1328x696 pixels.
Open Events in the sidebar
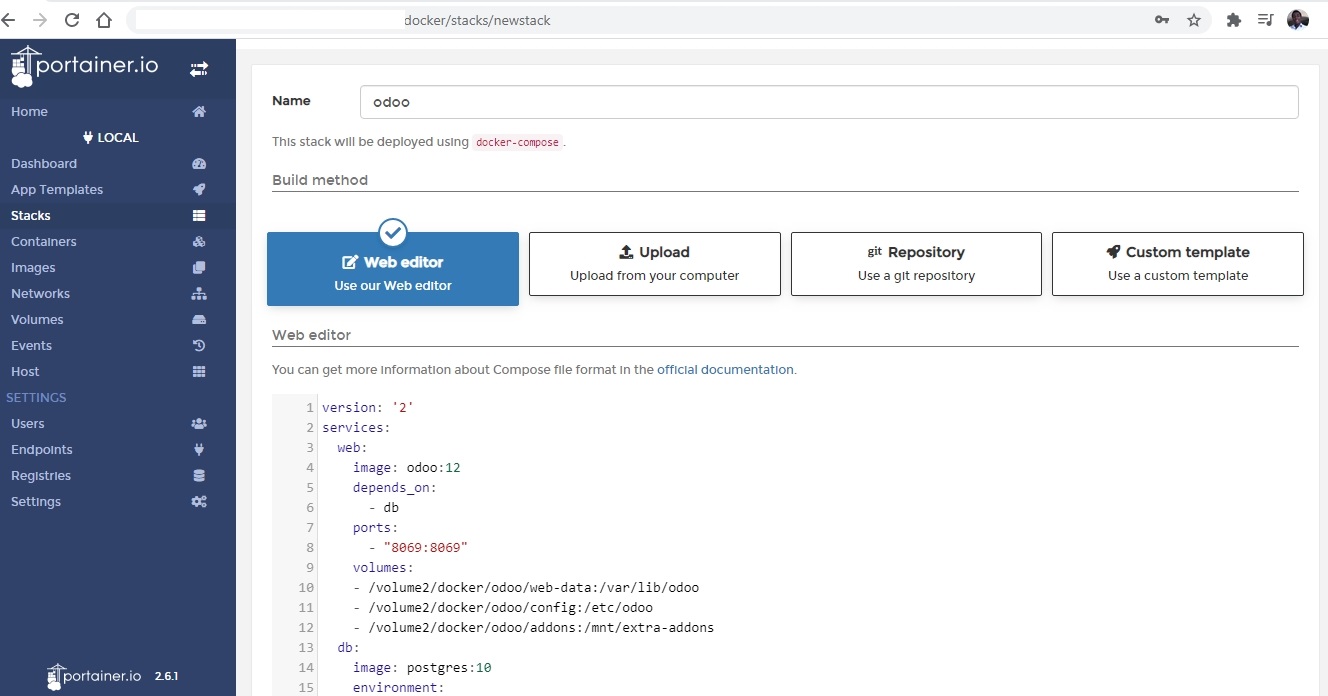point(31,346)
